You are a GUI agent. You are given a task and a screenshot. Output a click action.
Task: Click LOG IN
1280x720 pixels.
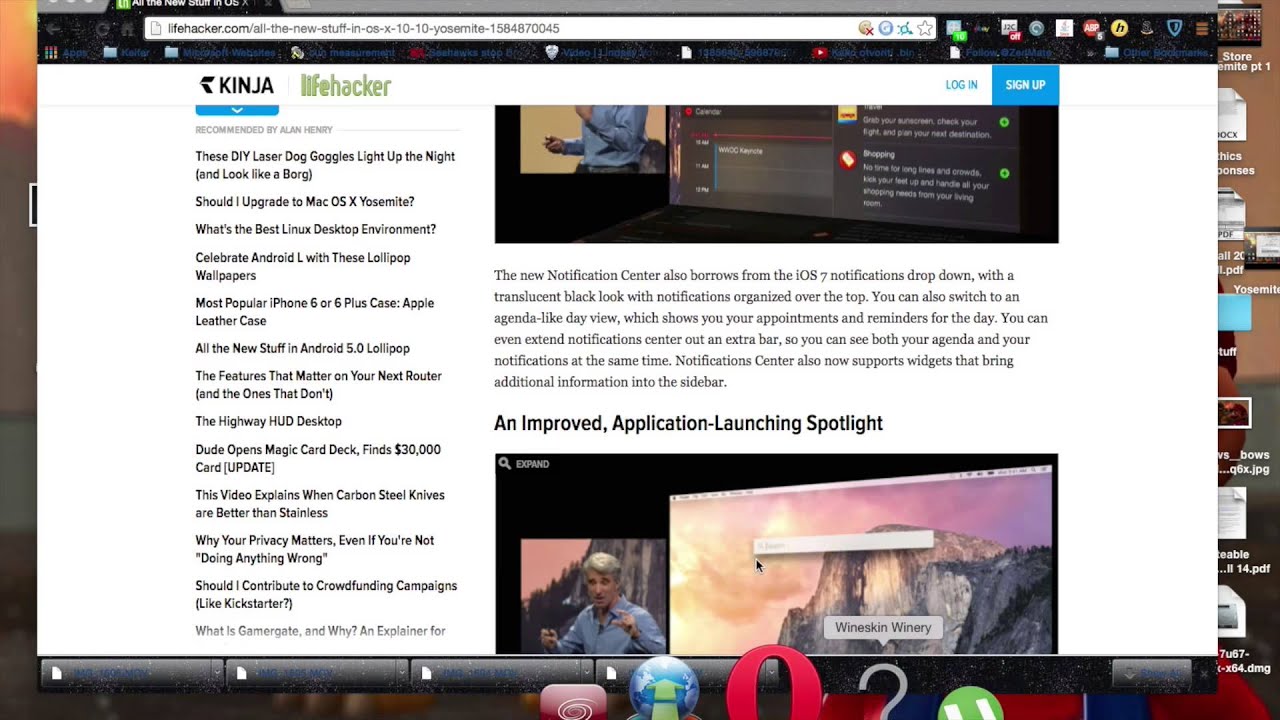961,85
